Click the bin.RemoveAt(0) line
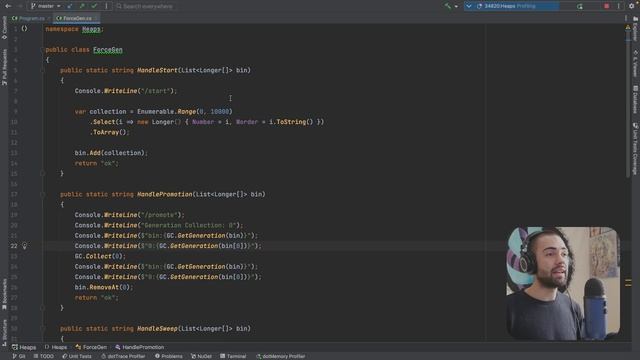Screen dimensions: 640x360 coord(104,287)
